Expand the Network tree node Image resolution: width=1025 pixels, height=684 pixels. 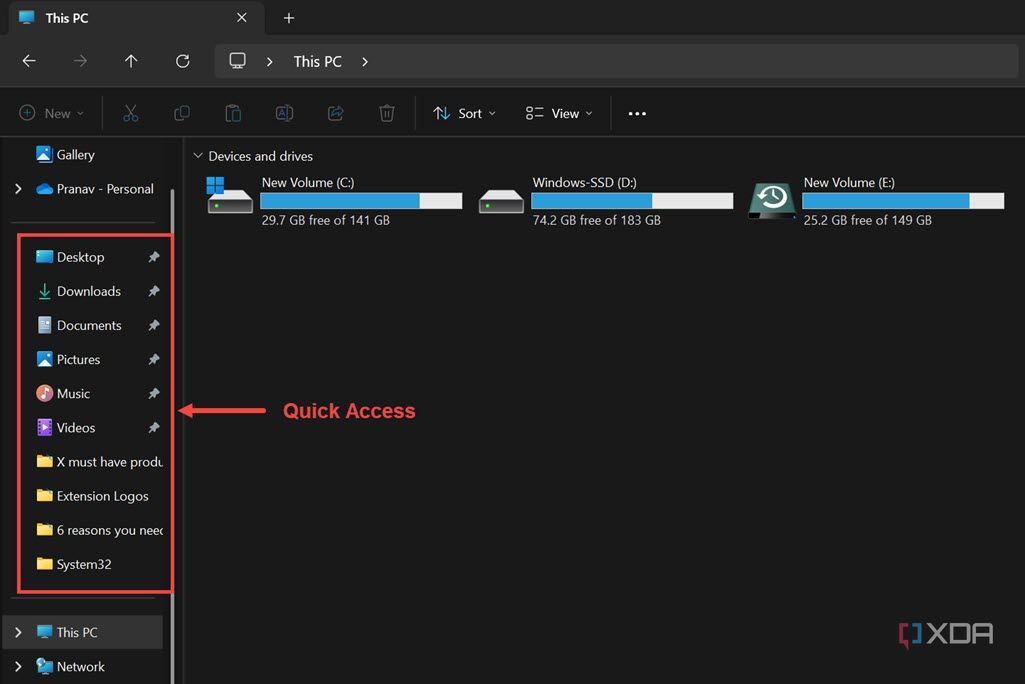[18, 666]
